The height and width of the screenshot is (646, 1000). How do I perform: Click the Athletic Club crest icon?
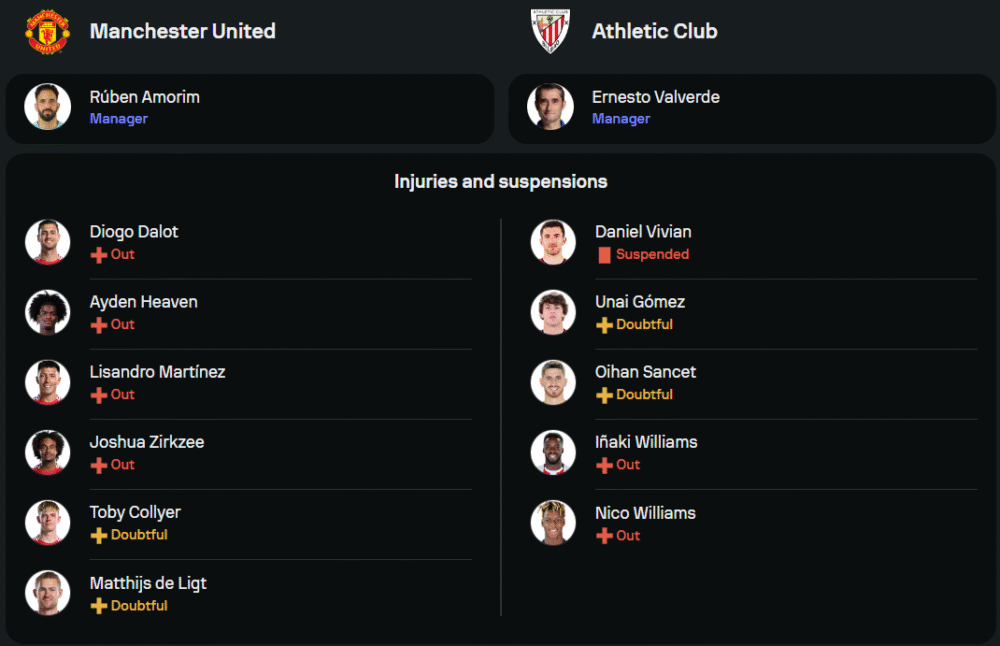[550, 31]
